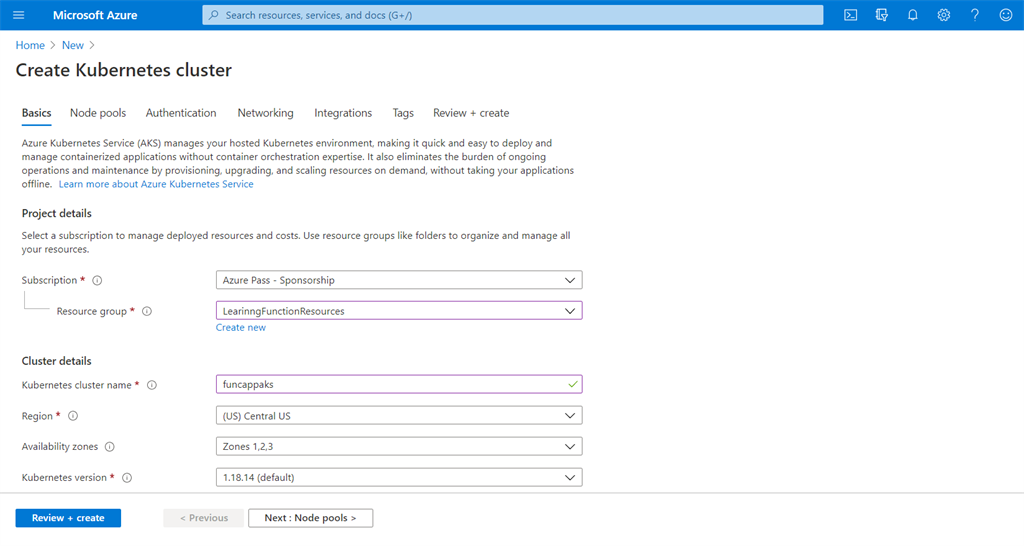1024x546 pixels.
Task: Click the help question mark icon
Action: 975,15
